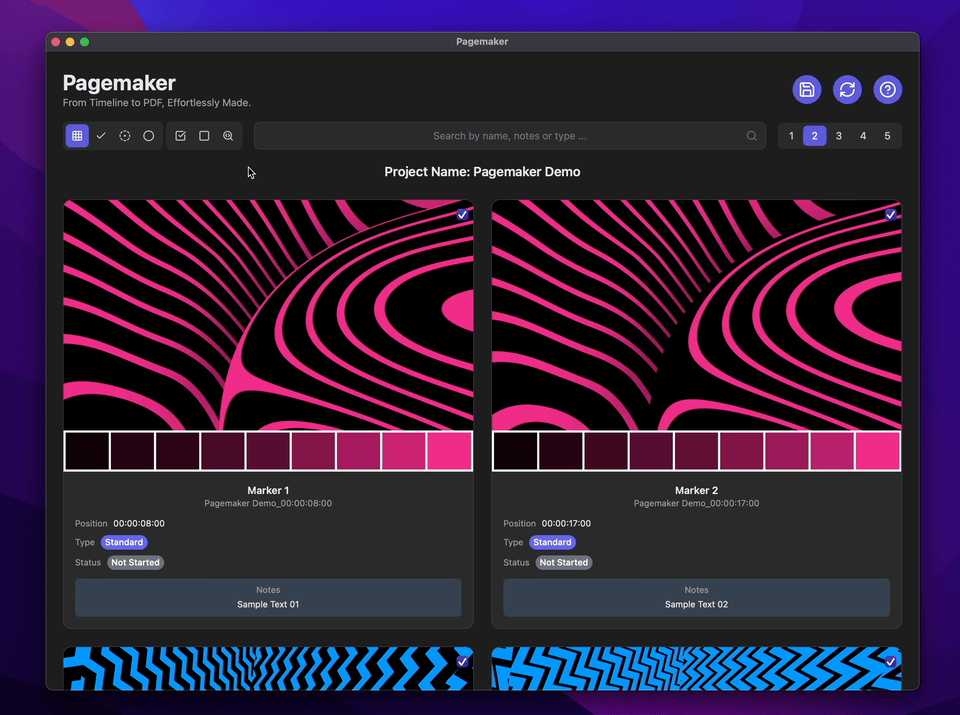This screenshot has height=715, width=960.
Task: Click Marker 1 Standard type badge
Action: click(x=124, y=542)
